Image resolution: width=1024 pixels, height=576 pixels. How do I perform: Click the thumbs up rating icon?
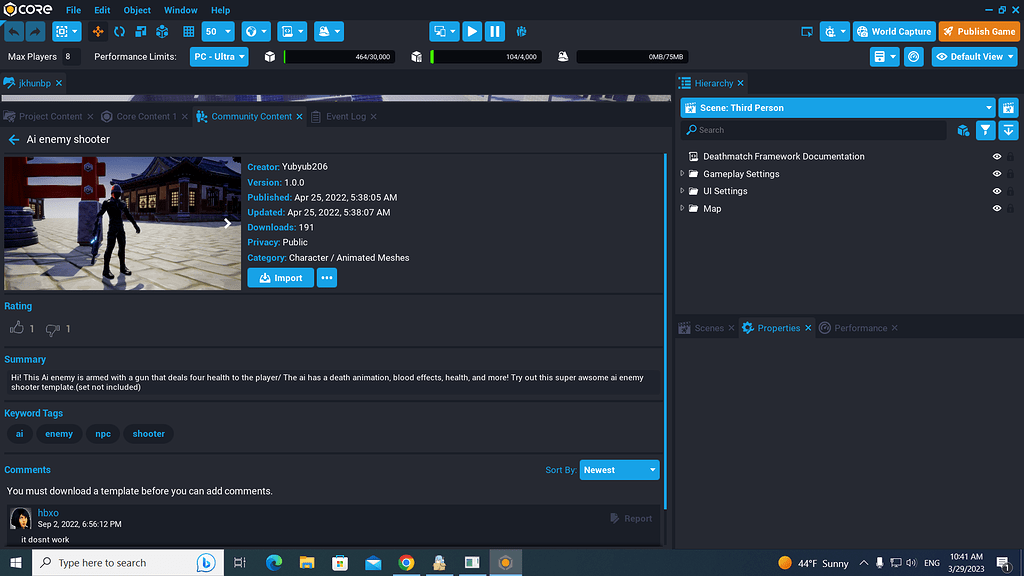pos(16,328)
